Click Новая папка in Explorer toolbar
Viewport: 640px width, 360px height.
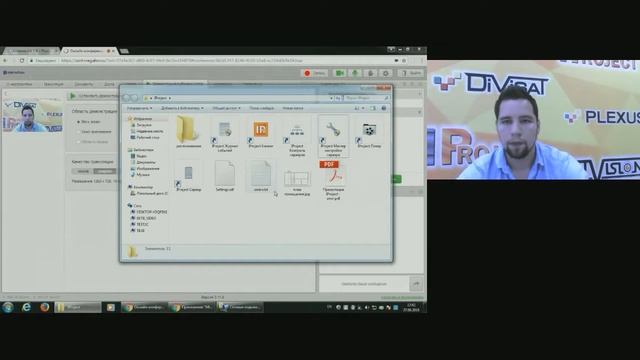[x=293, y=108]
